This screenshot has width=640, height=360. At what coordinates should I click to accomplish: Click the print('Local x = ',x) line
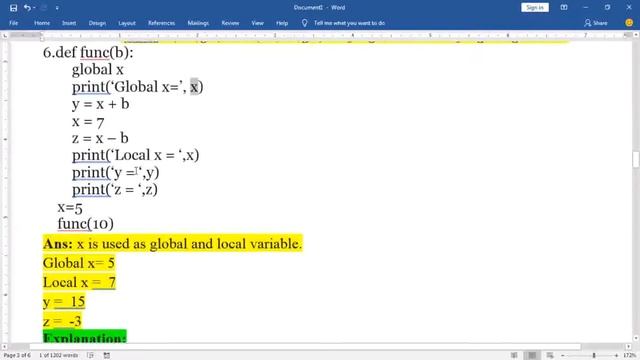tap(136, 155)
